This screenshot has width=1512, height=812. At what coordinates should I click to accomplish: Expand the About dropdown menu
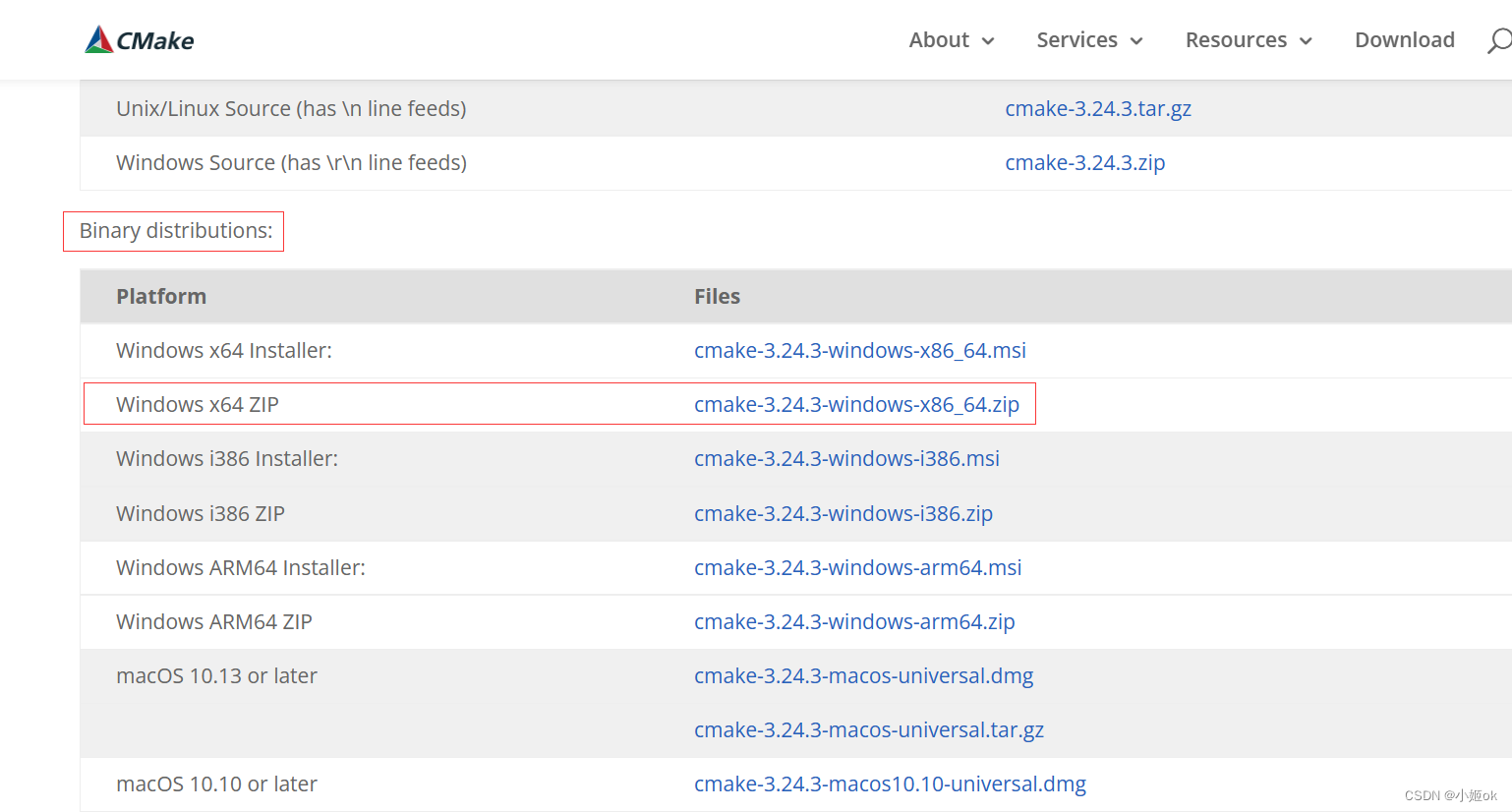click(950, 40)
